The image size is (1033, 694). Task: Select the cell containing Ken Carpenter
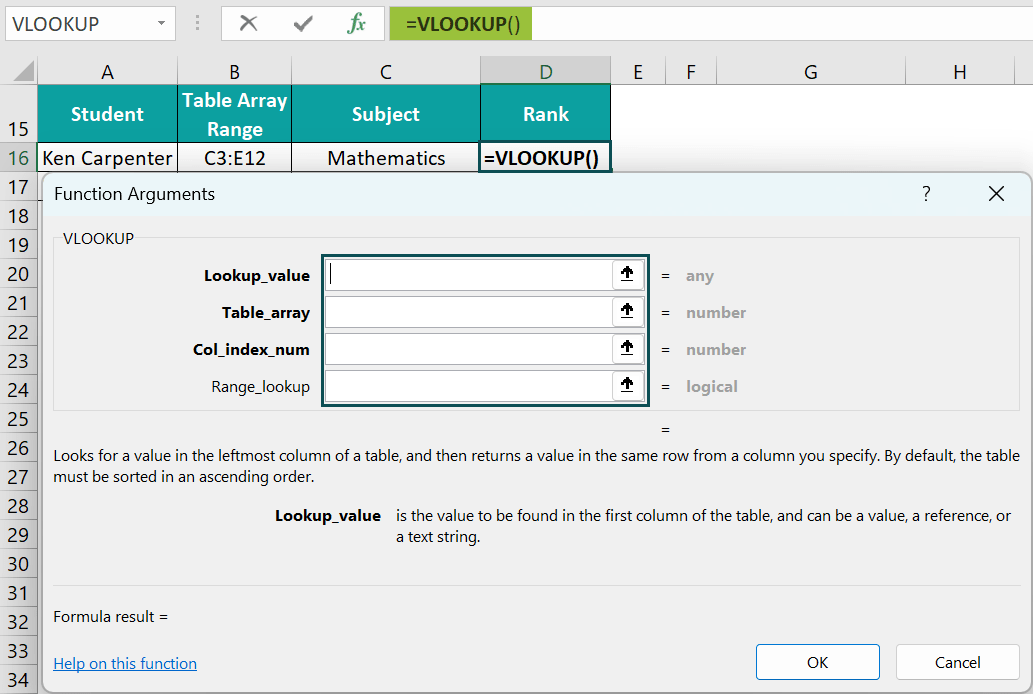(x=106, y=157)
